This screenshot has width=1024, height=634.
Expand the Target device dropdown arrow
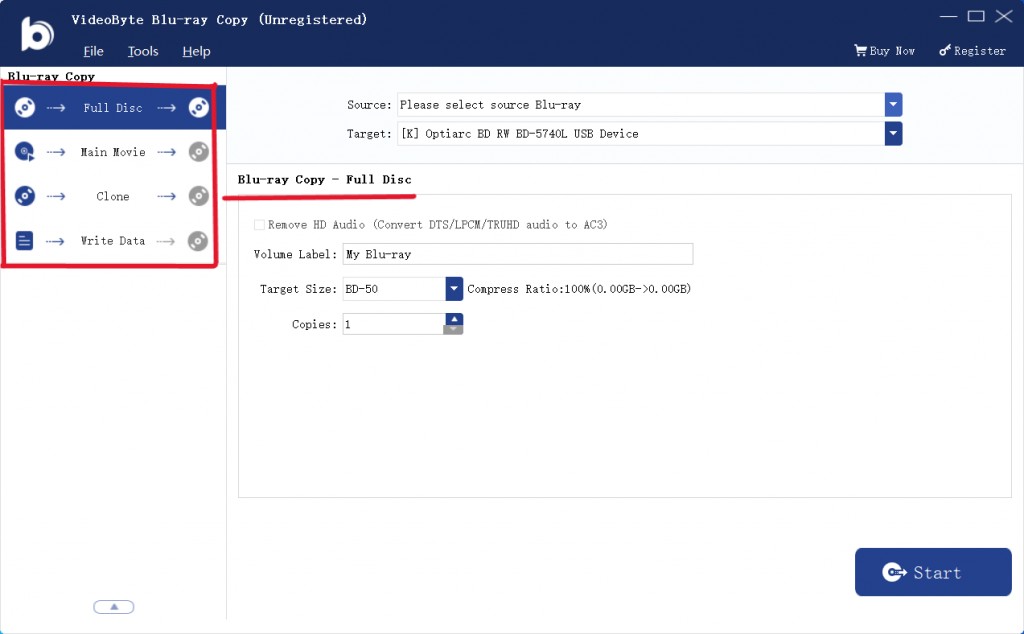tap(893, 134)
